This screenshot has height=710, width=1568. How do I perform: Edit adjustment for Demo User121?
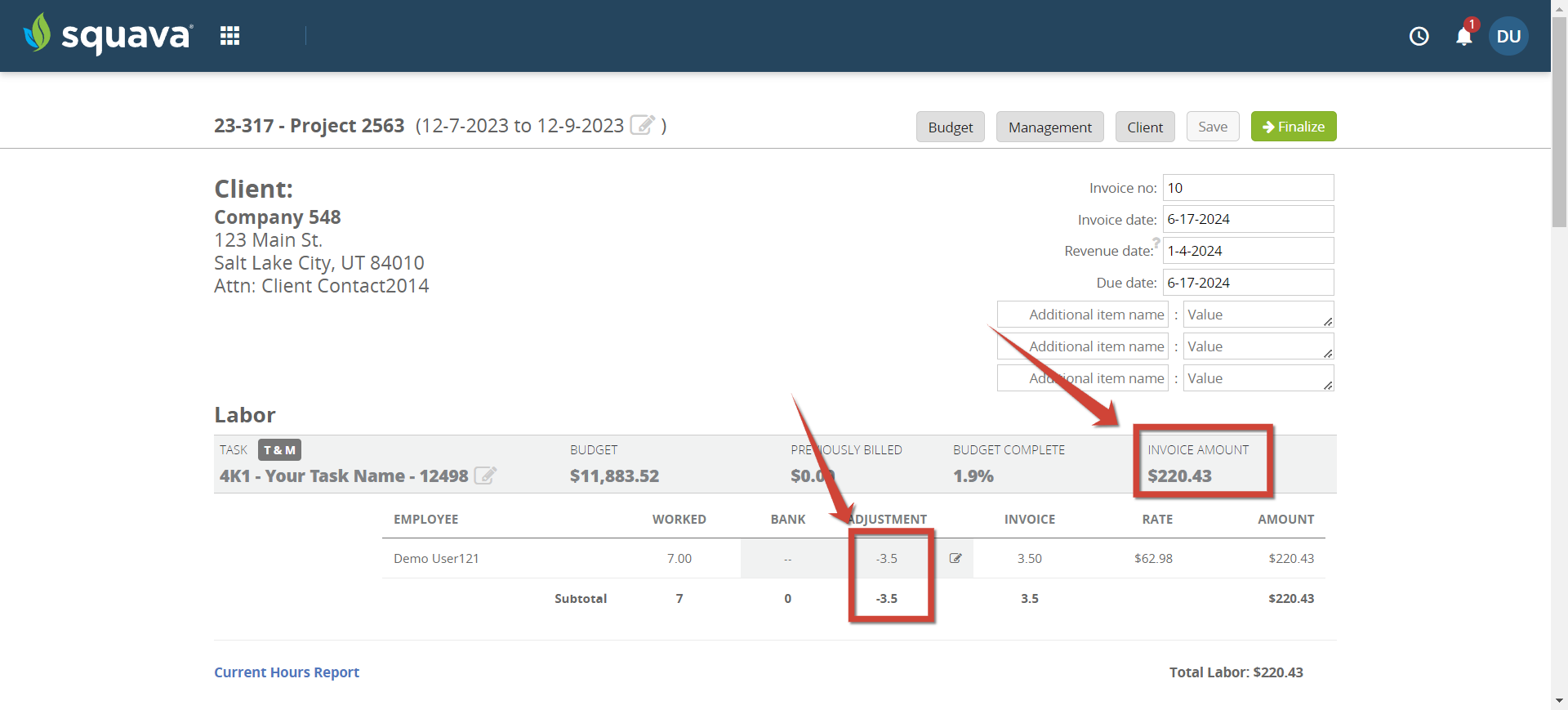point(955,558)
